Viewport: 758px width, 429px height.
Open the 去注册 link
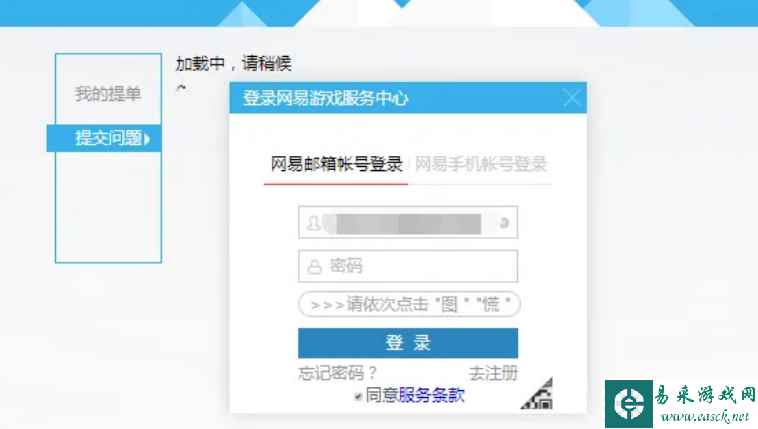(493, 373)
